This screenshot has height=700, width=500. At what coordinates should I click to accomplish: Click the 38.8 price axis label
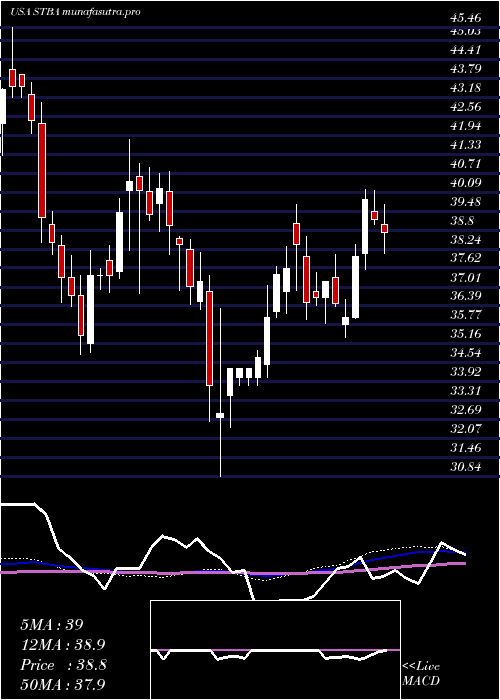pyautogui.click(x=462, y=221)
